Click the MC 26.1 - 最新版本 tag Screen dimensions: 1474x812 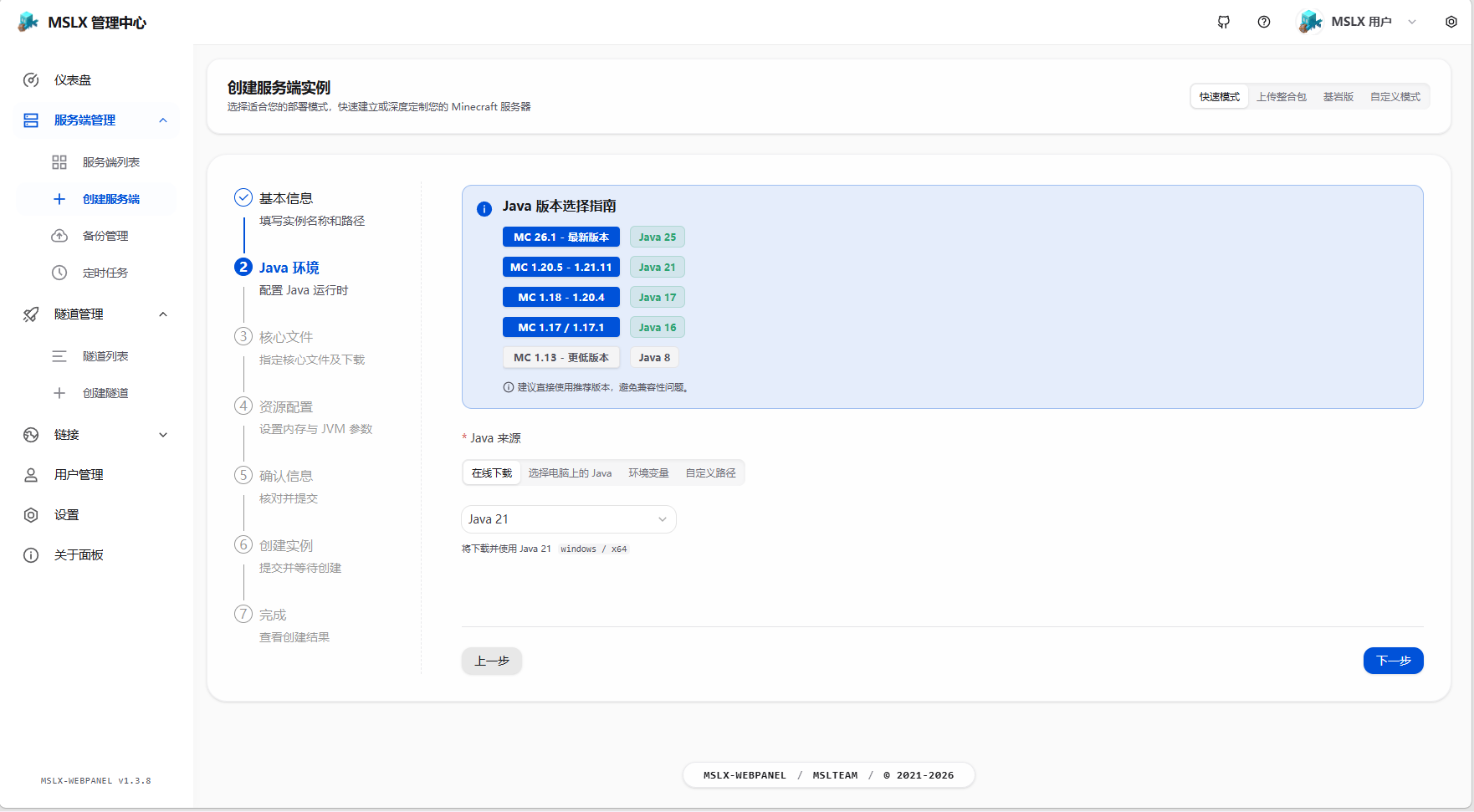tap(561, 237)
